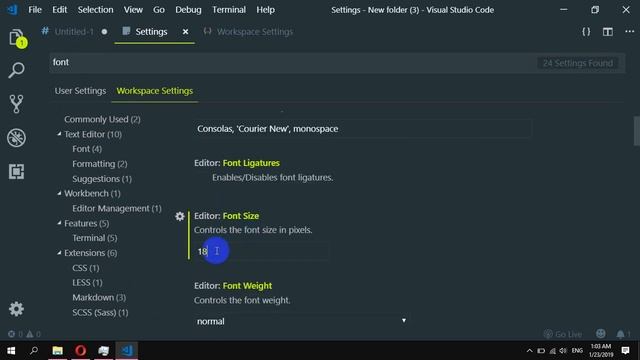Open the Help menu
Image resolution: width=640 pixels, height=360 pixels.
click(265, 10)
